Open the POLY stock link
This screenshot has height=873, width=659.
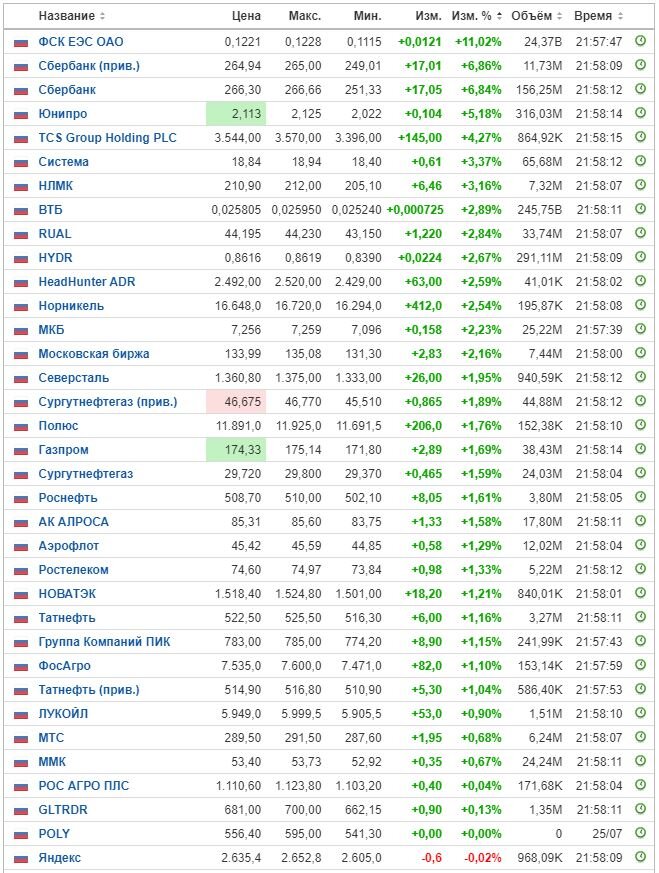coord(54,833)
